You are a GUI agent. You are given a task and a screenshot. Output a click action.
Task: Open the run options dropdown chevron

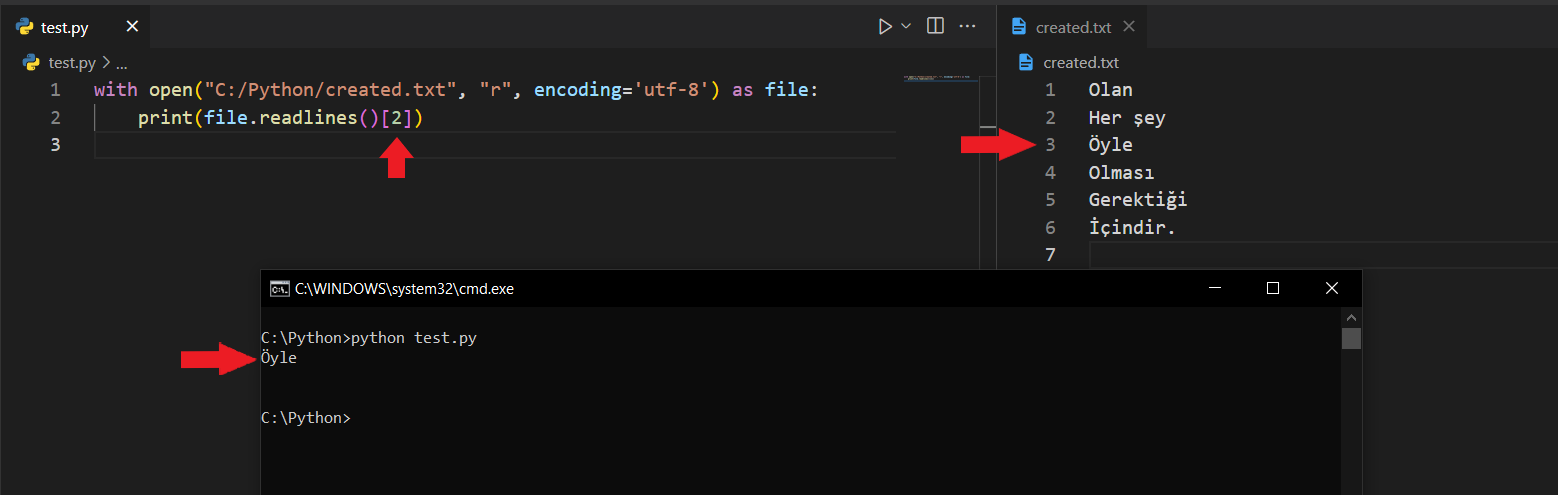click(x=907, y=27)
